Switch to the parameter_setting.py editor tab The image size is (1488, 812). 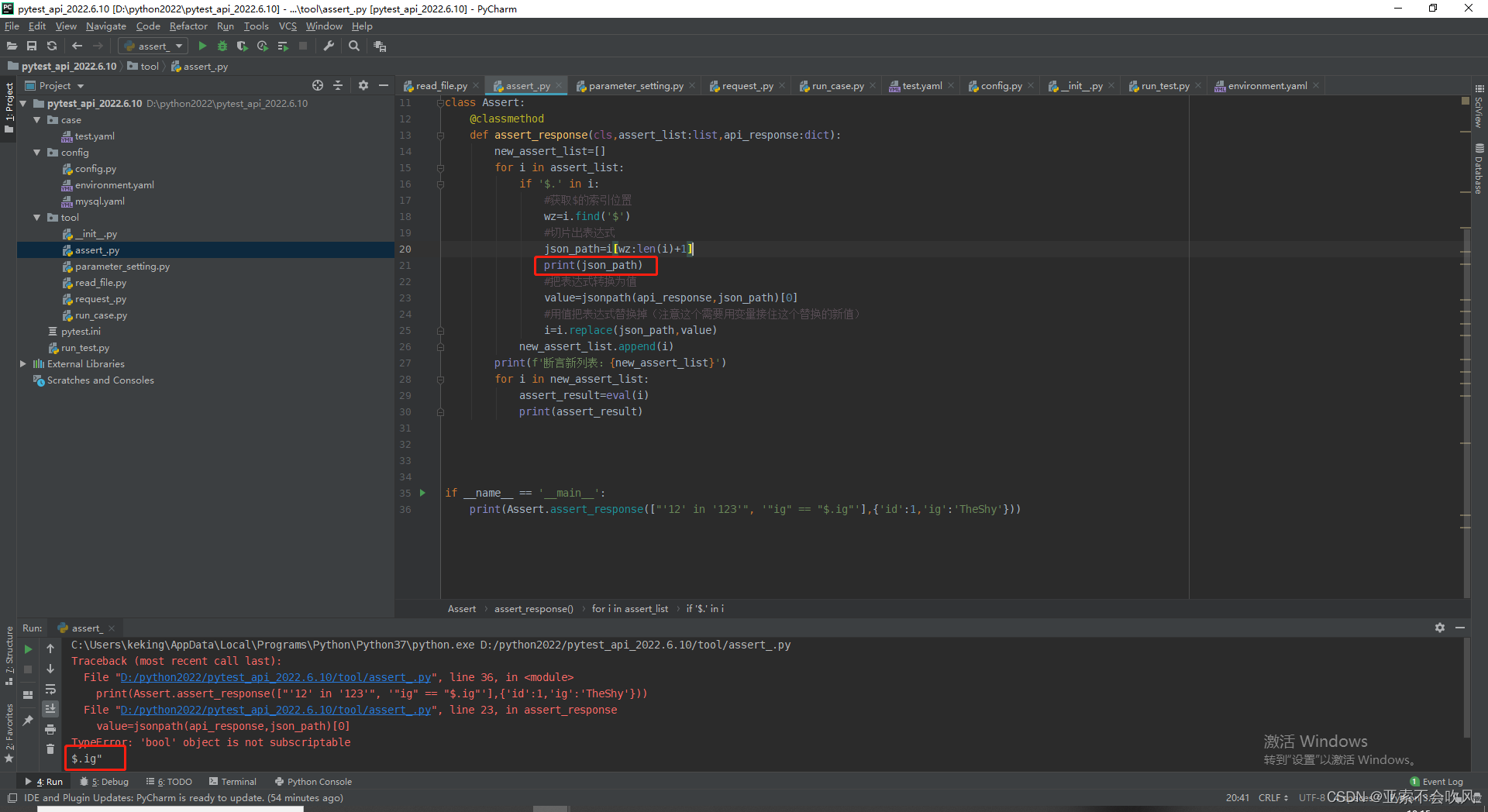tap(635, 86)
